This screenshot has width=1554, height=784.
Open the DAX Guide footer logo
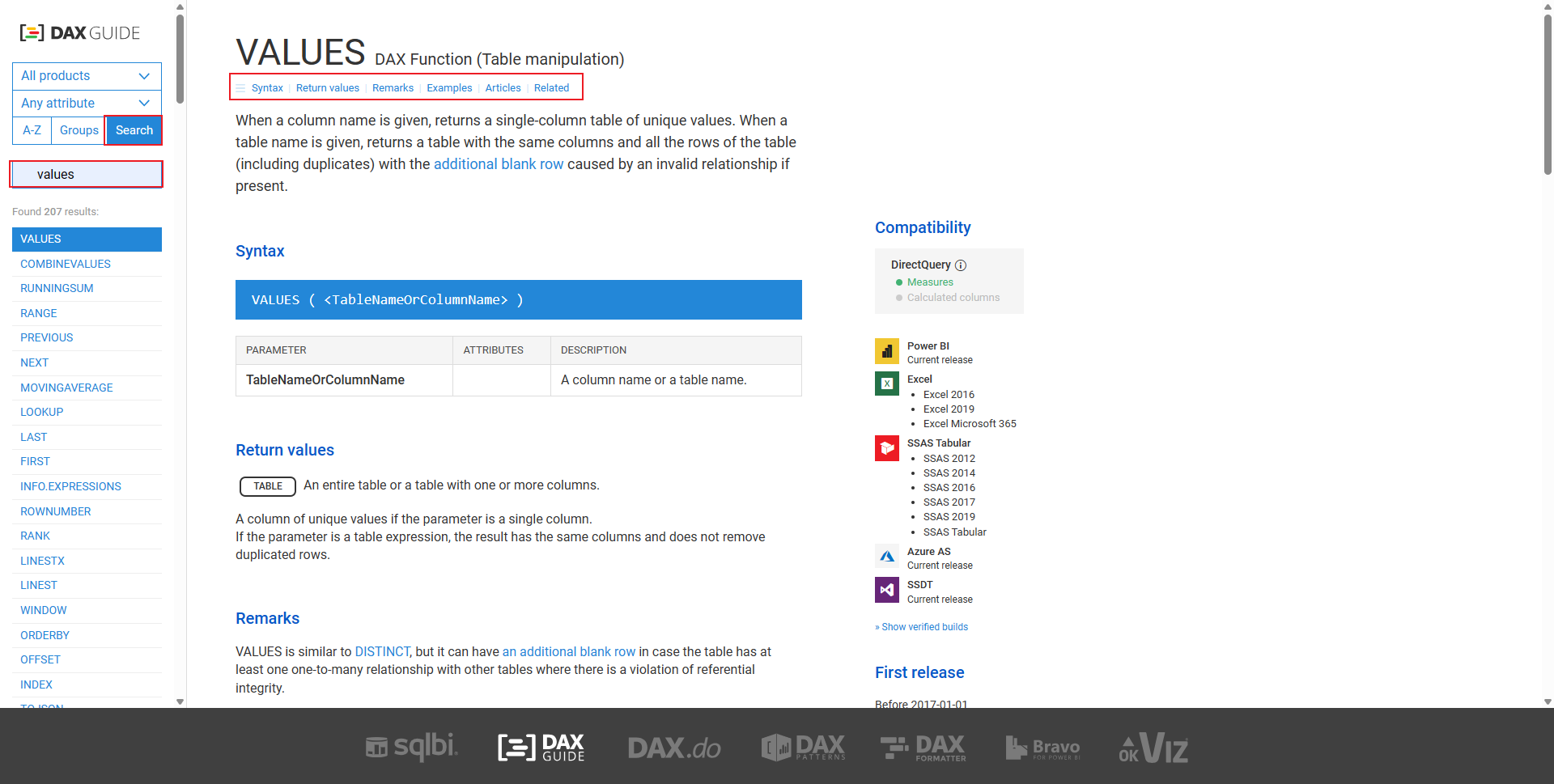[x=541, y=747]
